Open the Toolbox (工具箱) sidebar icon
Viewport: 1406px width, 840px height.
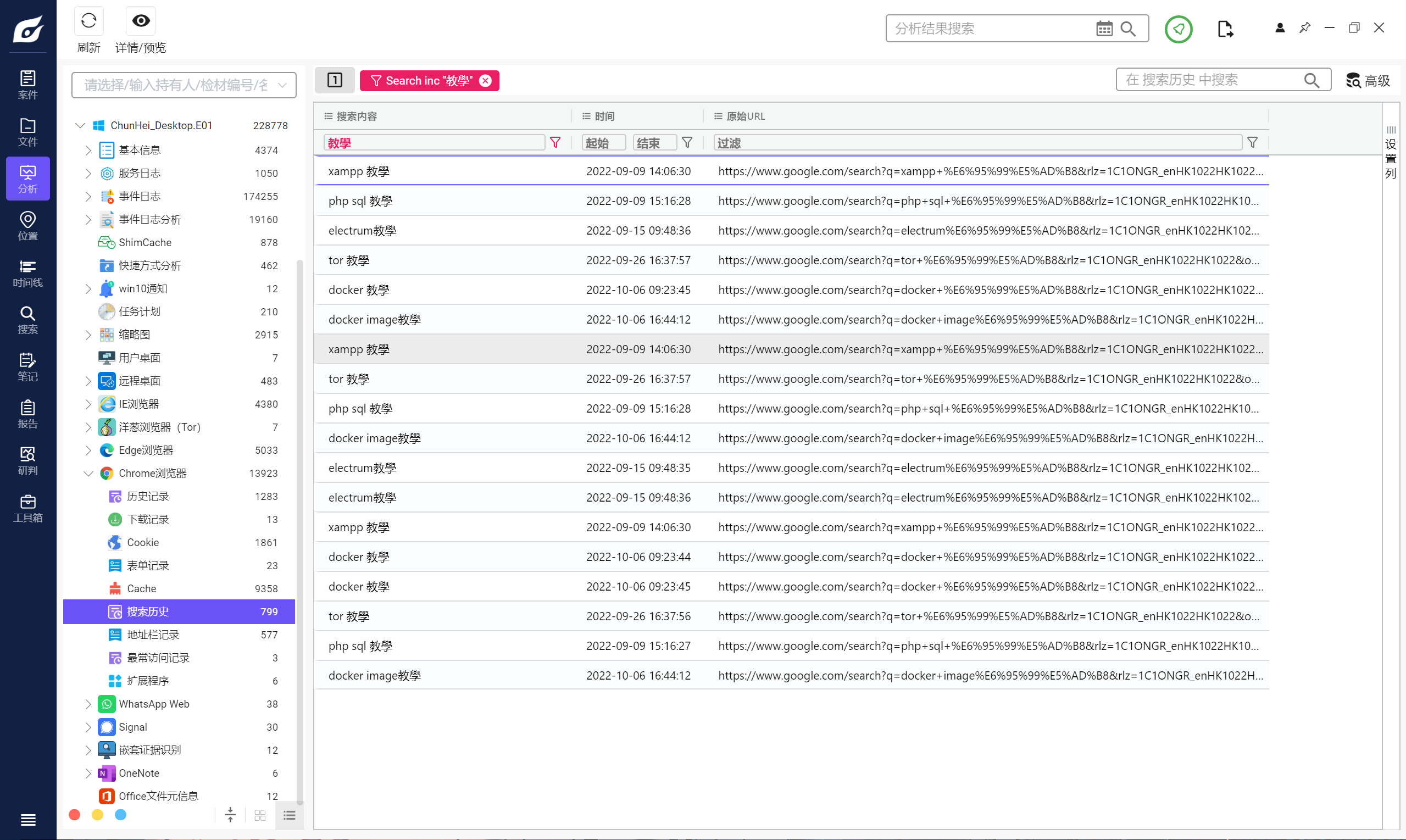(x=27, y=508)
